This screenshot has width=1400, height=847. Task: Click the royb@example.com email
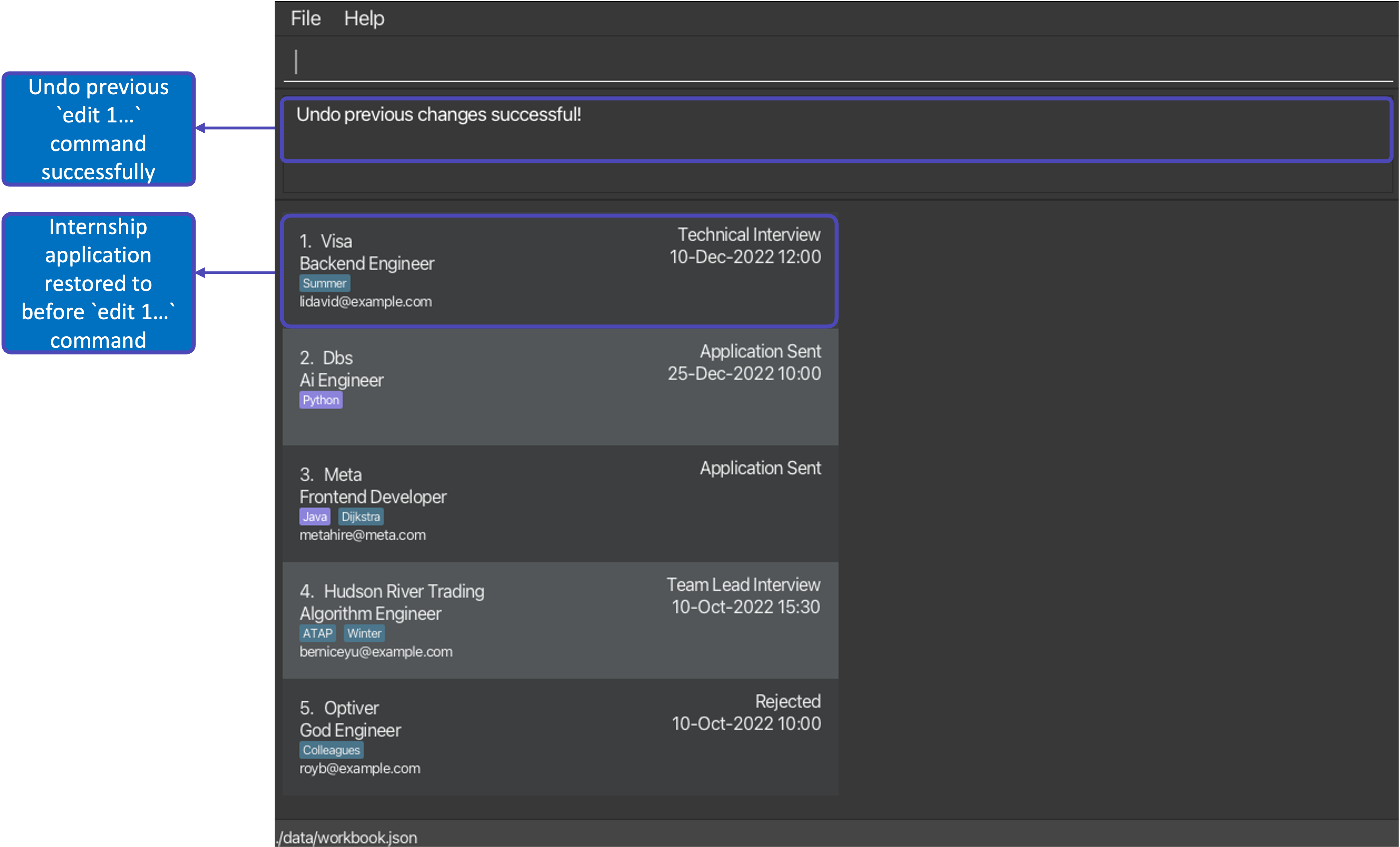tap(360, 769)
